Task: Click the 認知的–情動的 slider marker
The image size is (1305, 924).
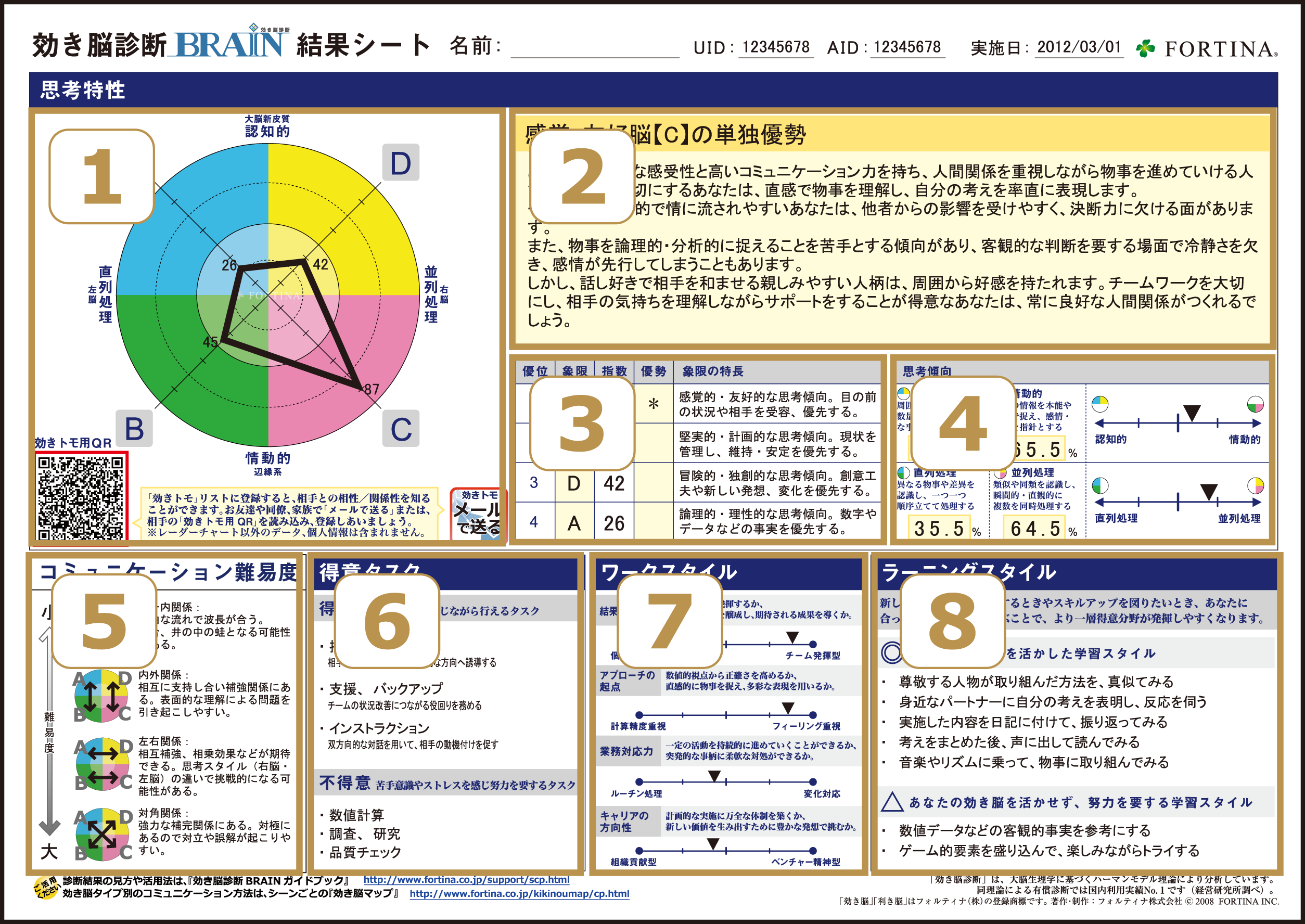Action: point(1192,413)
